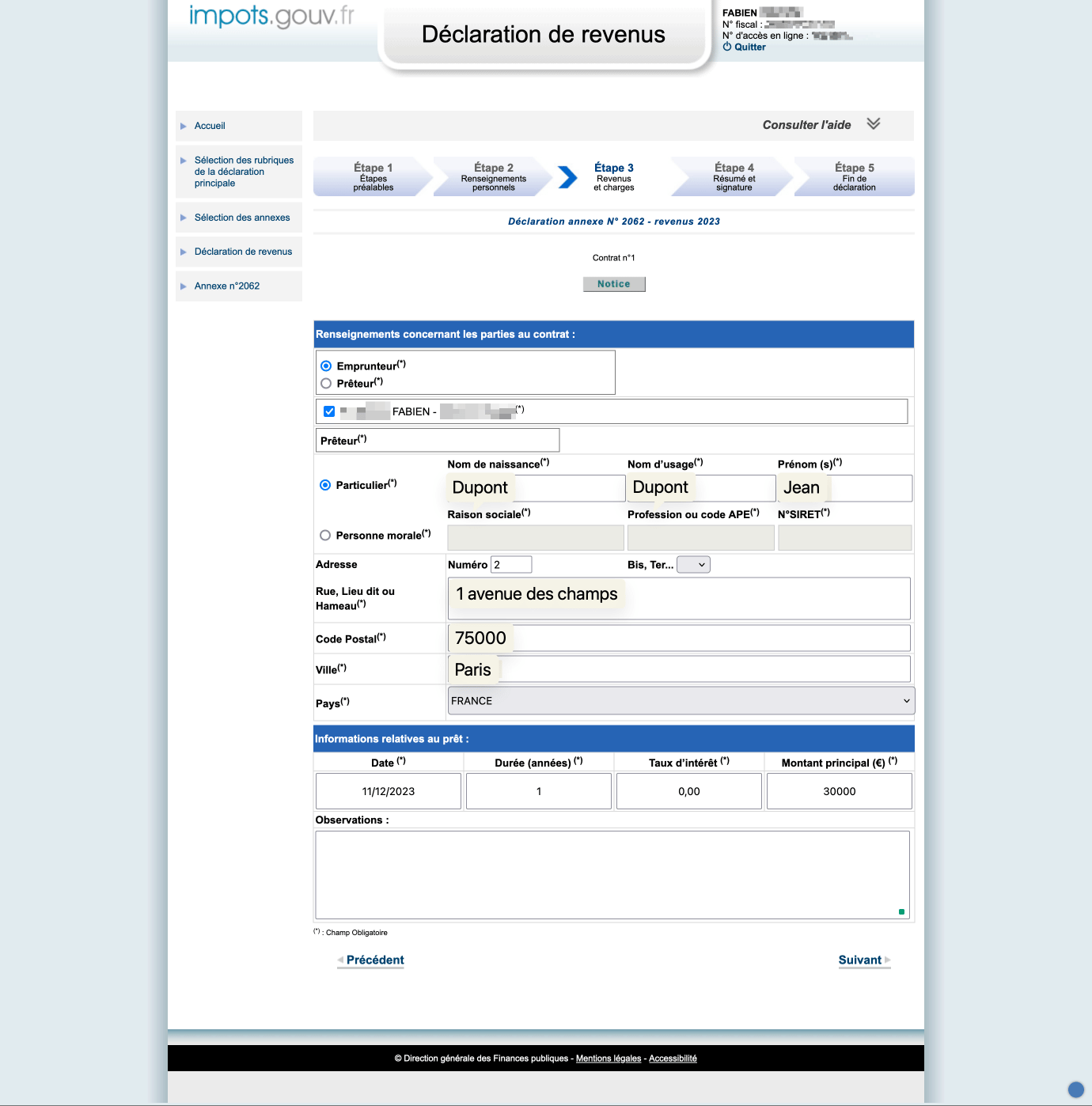1092x1106 pixels.
Task: Open the Bis, Ter dropdown
Action: point(693,565)
